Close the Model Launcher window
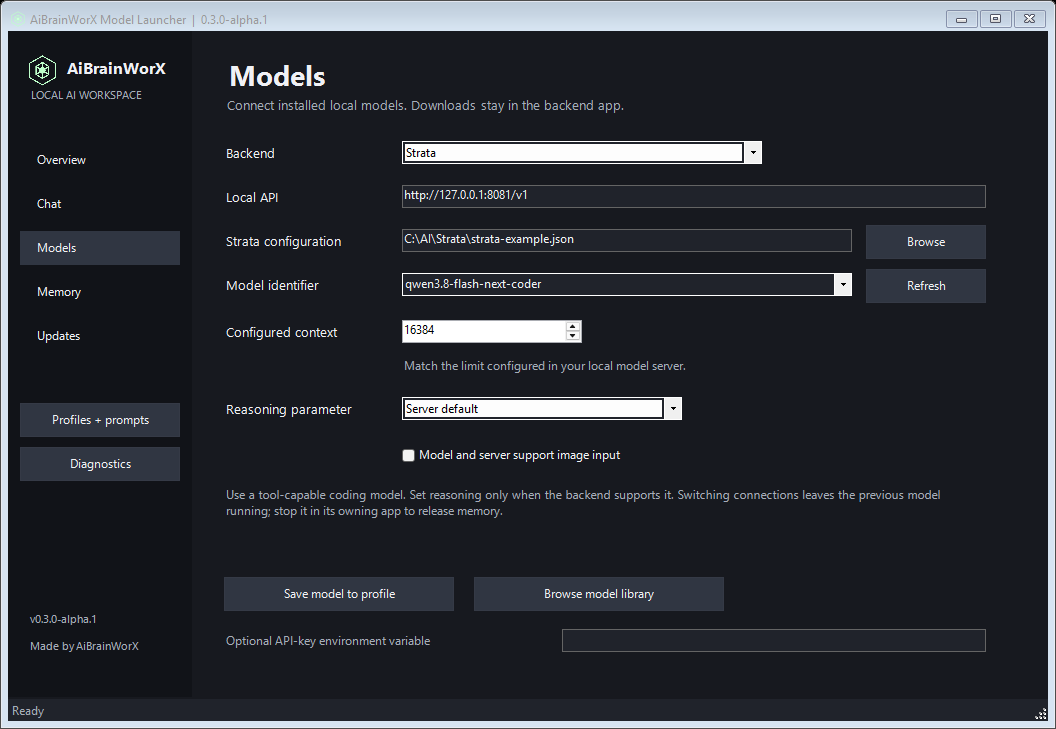This screenshot has width=1056, height=729. click(x=1030, y=19)
